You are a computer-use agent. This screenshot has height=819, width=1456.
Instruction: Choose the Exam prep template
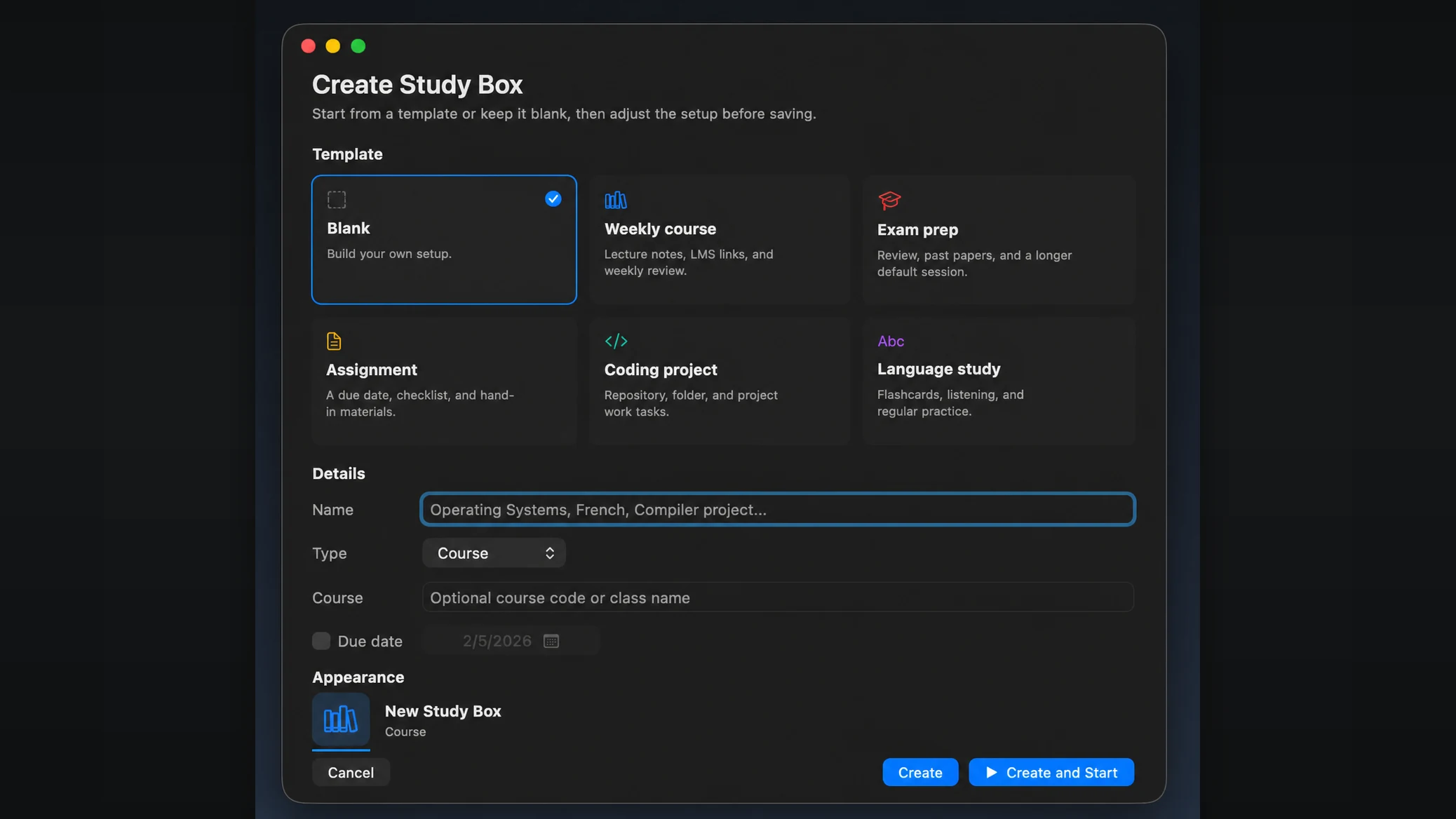(999, 240)
